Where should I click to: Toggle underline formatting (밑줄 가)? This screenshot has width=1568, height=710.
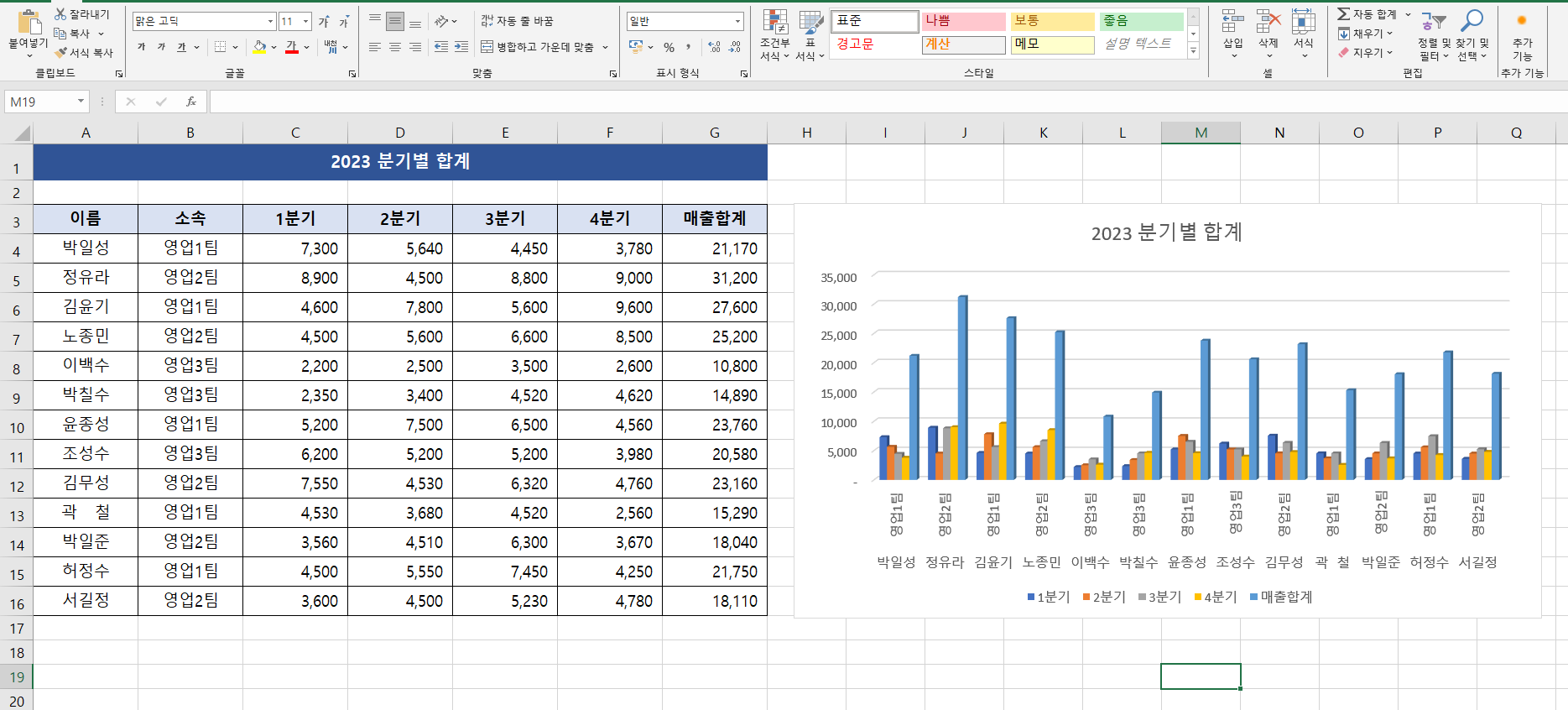click(181, 47)
